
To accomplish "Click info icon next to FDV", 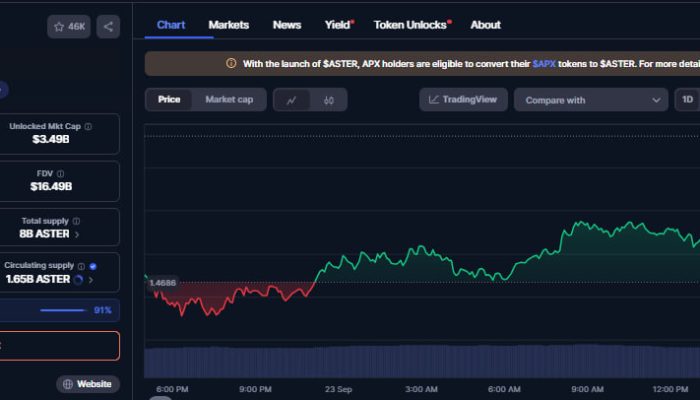I will 60,174.
